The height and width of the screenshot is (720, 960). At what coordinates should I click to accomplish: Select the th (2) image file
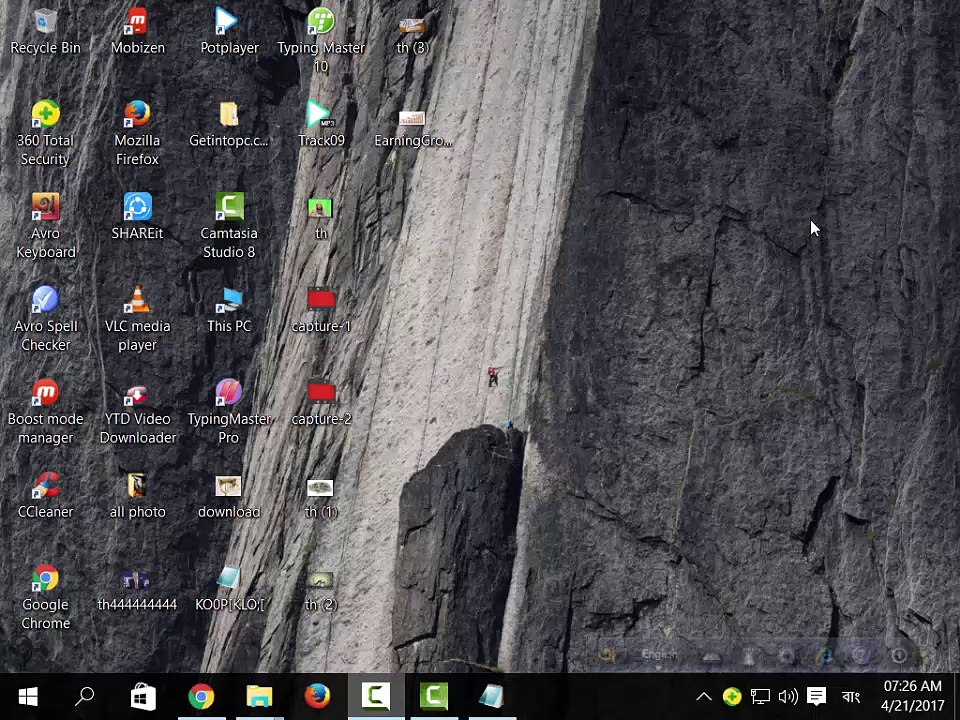(320, 590)
